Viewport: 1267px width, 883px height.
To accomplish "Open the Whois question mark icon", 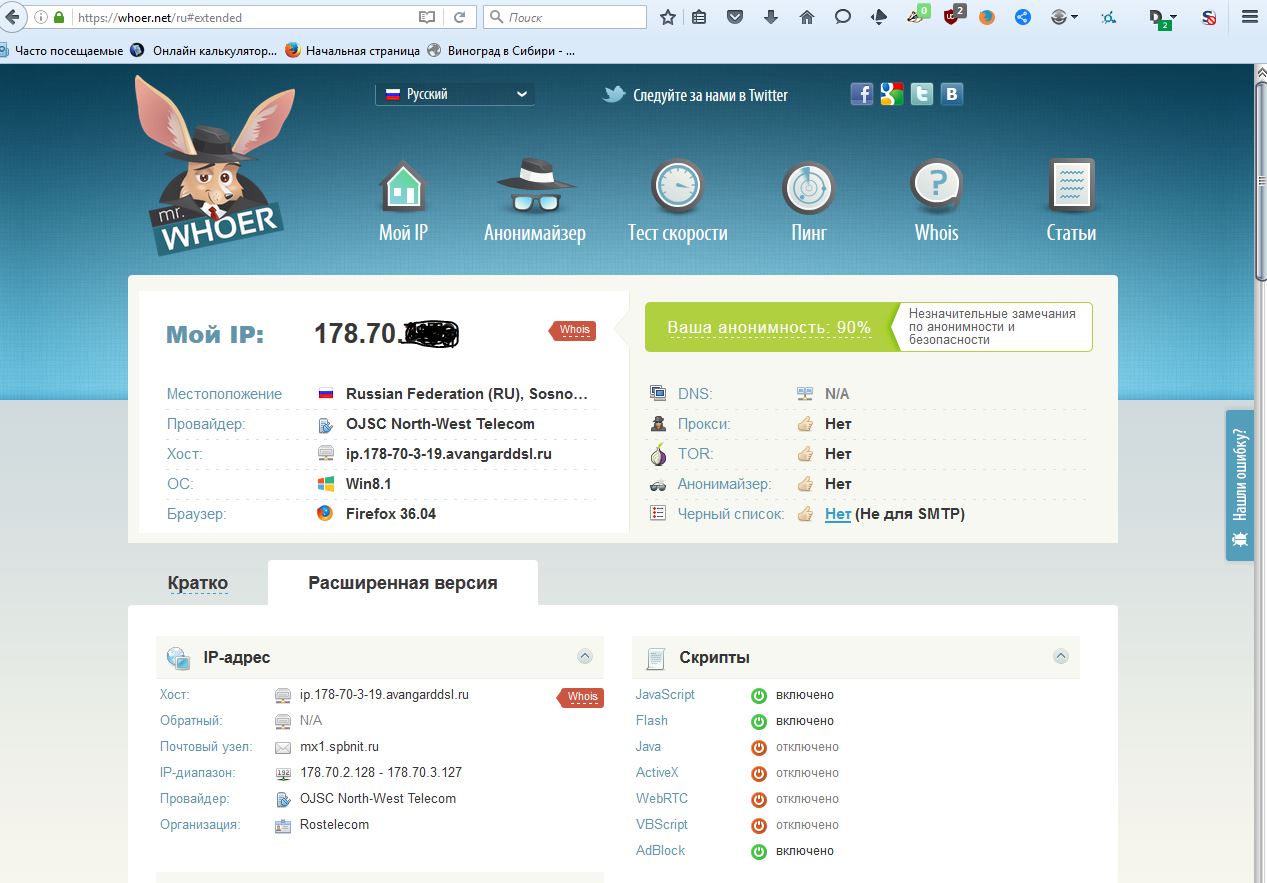I will (936, 187).
